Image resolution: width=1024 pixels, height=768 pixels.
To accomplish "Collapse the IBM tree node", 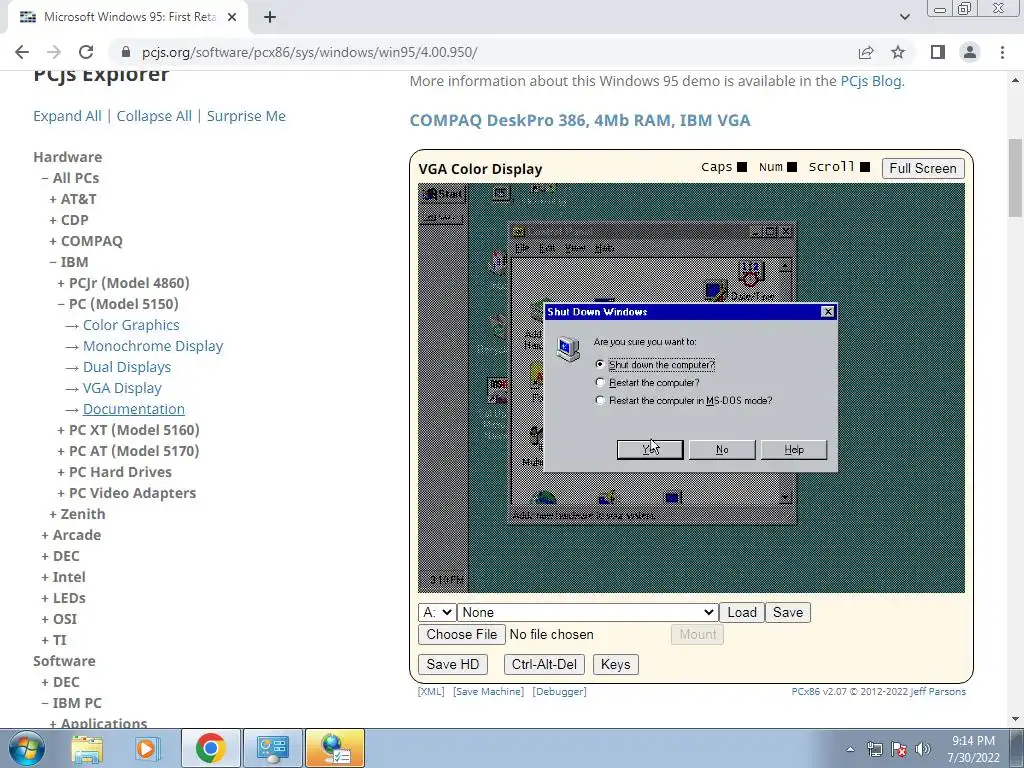I will (x=69, y=262).
